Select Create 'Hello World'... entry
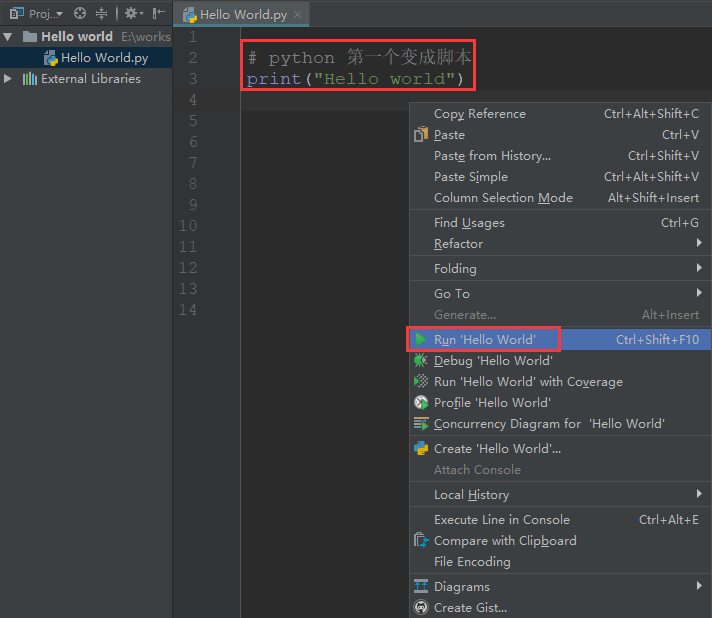This screenshot has height=618, width=712. (560, 449)
